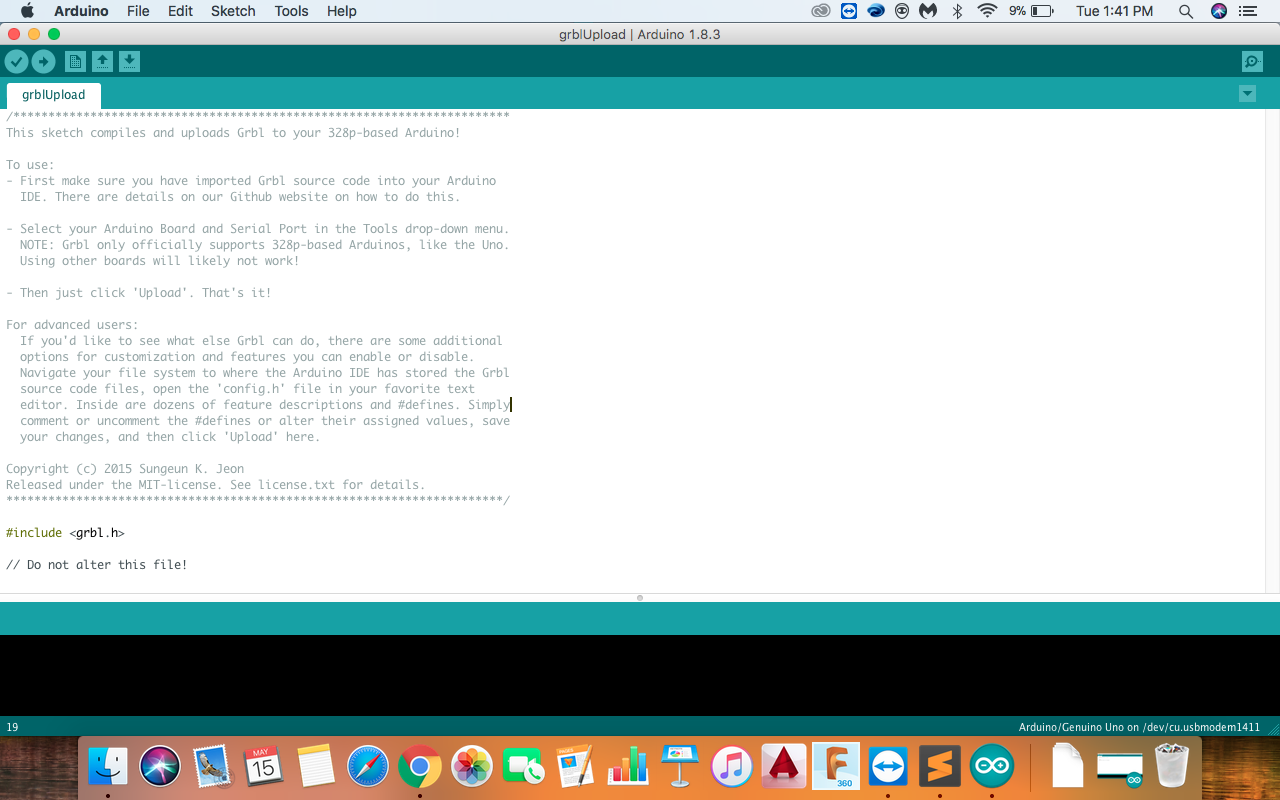Switch to TeamViewer in the Dock
The width and height of the screenshot is (1280, 800).
(x=888, y=767)
